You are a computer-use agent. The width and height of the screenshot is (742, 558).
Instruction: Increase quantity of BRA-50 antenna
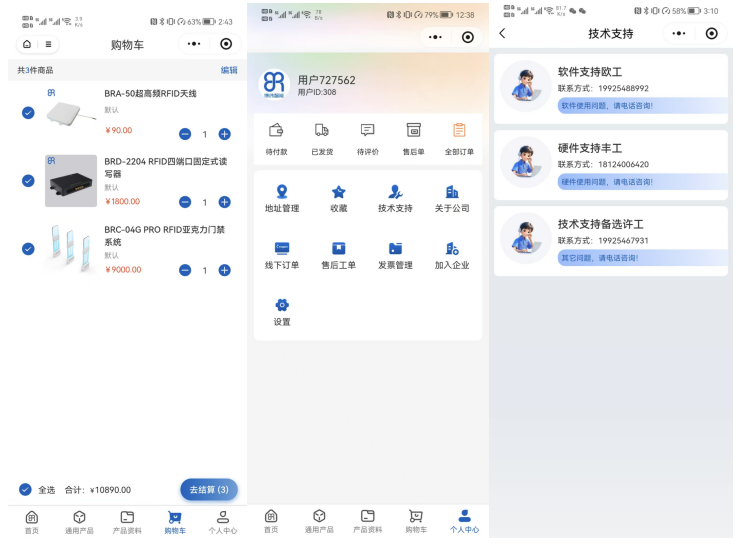coord(224,134)
